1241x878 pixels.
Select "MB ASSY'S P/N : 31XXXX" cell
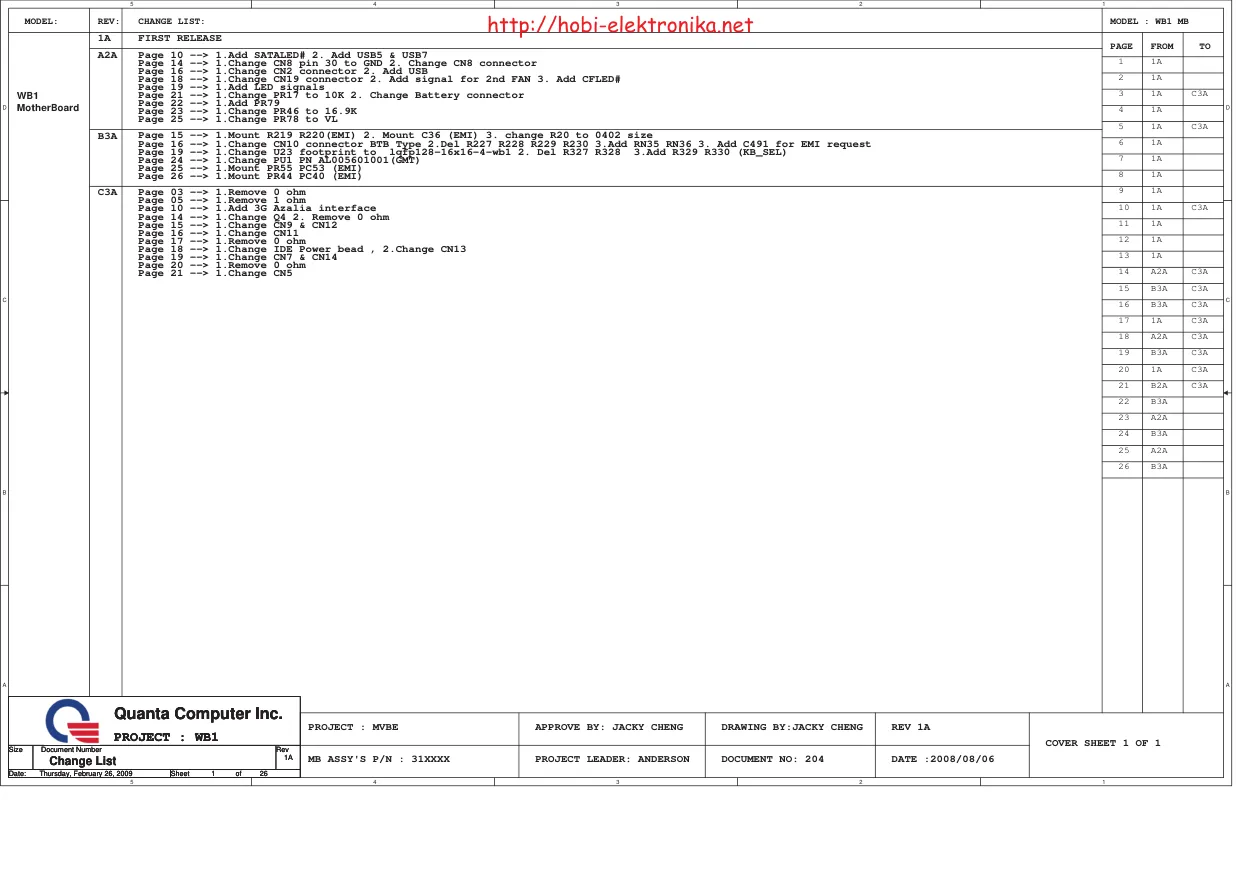[x=379, y=759]
